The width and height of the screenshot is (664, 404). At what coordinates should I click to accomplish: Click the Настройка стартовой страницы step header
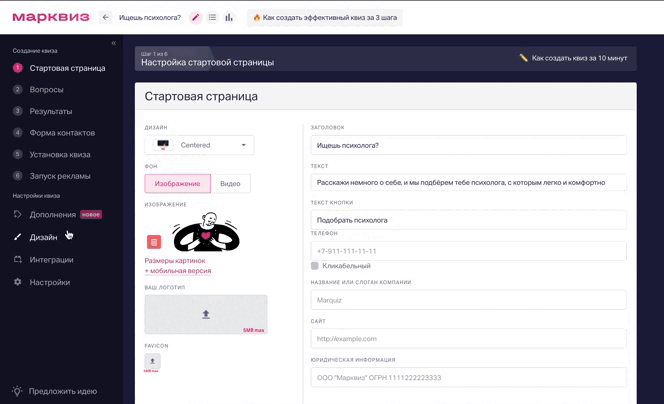click(x=207, y=63)
